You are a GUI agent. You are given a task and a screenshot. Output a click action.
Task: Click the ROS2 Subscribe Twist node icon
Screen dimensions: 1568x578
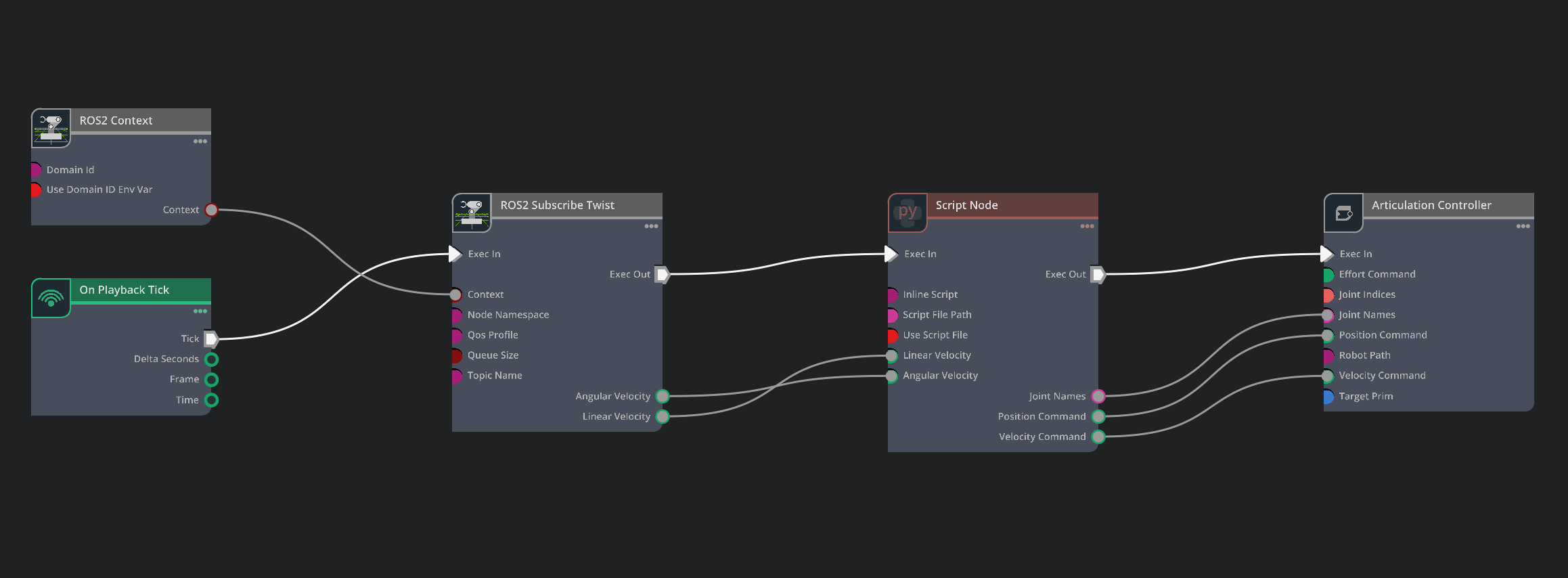tap(472, 213)
